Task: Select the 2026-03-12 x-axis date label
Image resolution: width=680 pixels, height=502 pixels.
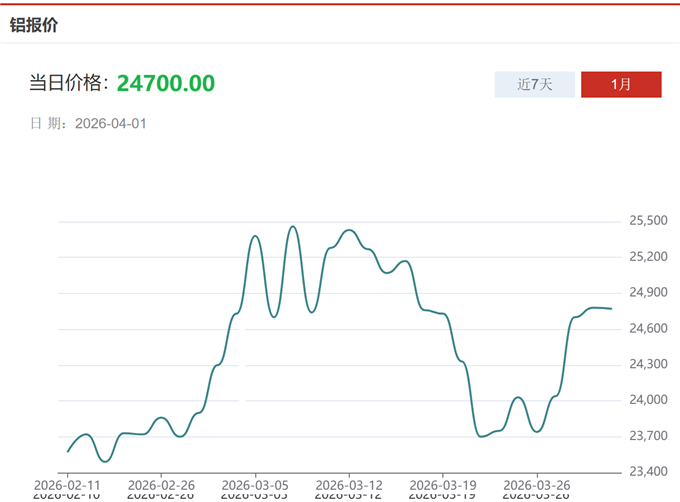Action: click(x=348, y=482)
